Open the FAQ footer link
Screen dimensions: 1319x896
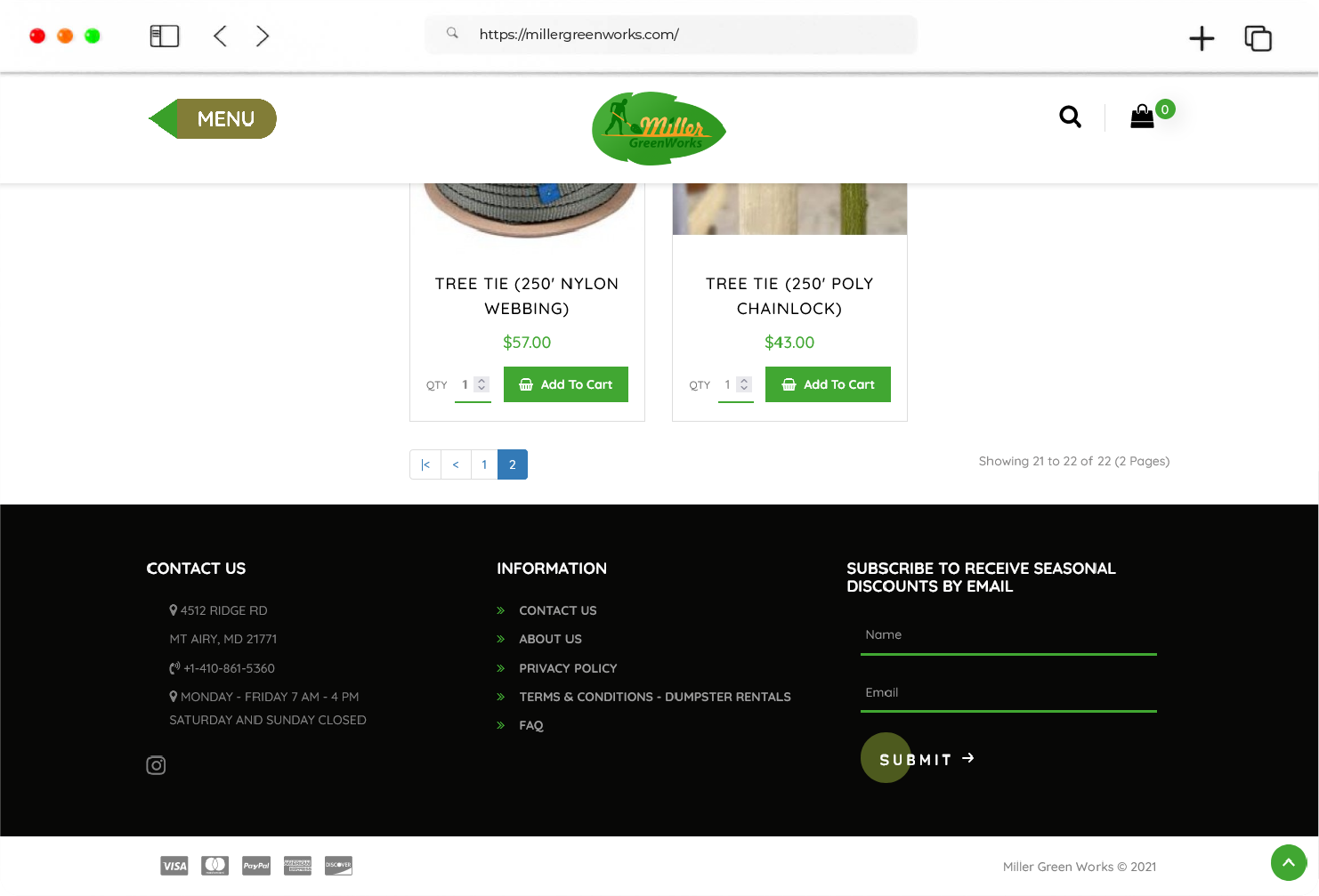530,725
